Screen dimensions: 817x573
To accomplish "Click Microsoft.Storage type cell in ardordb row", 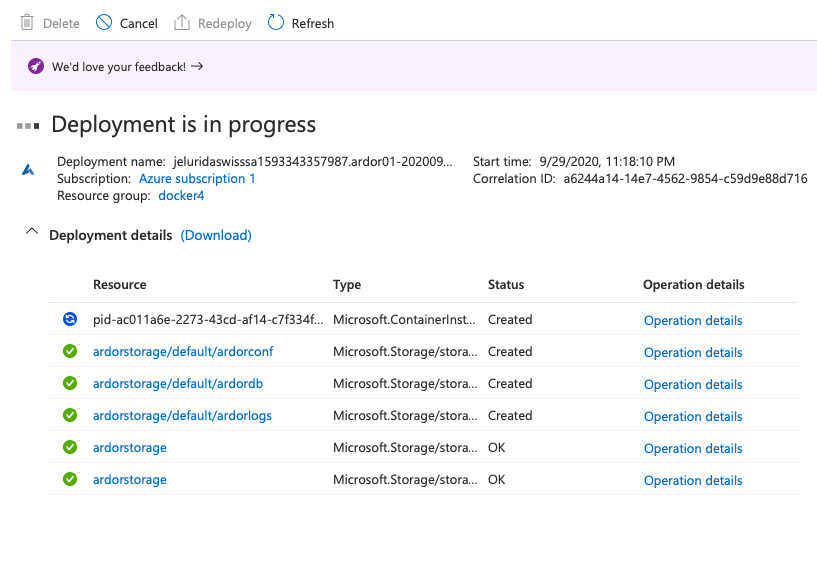I will coord(405,383).
